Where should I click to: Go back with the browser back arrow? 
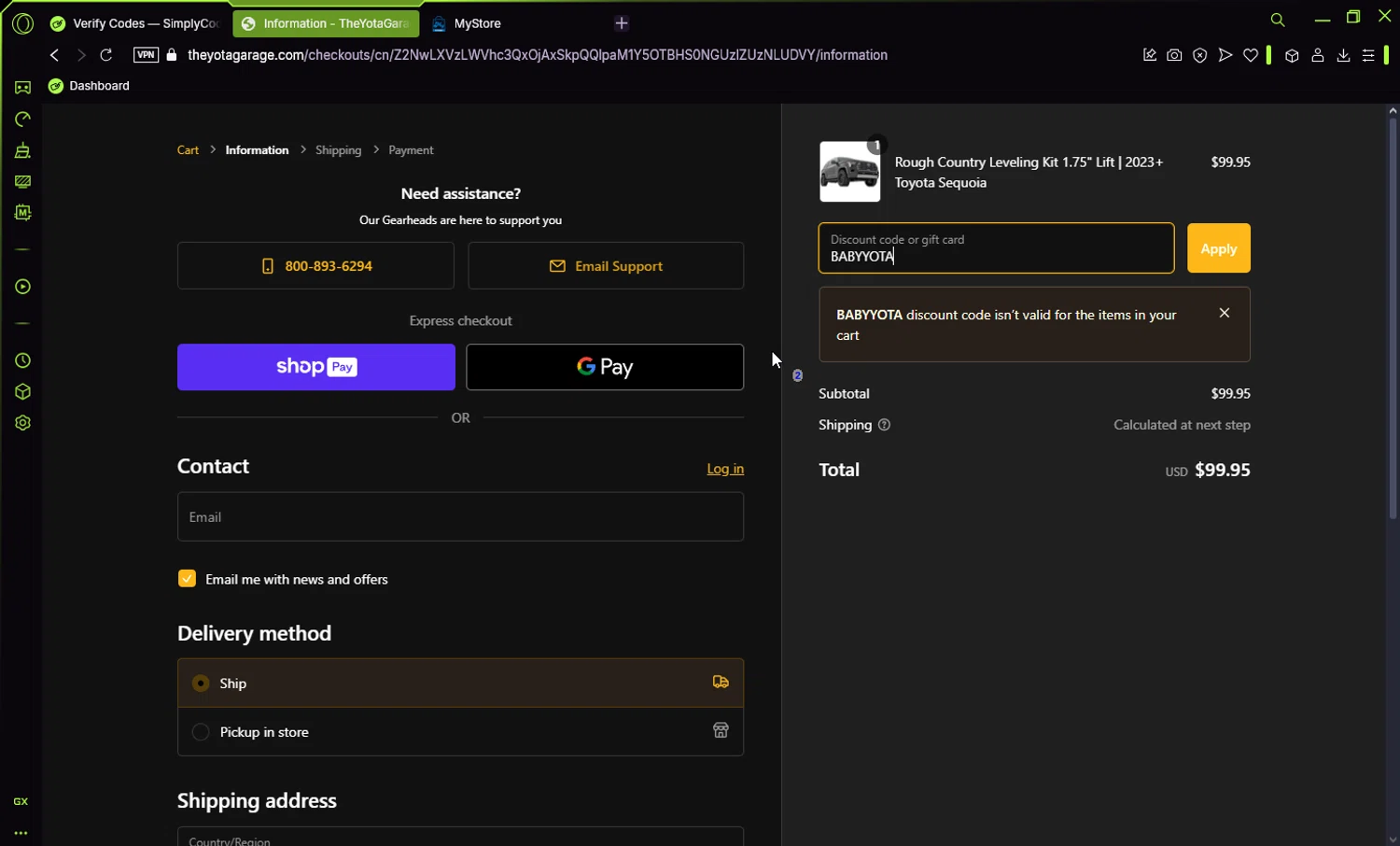tap(54, 55)
